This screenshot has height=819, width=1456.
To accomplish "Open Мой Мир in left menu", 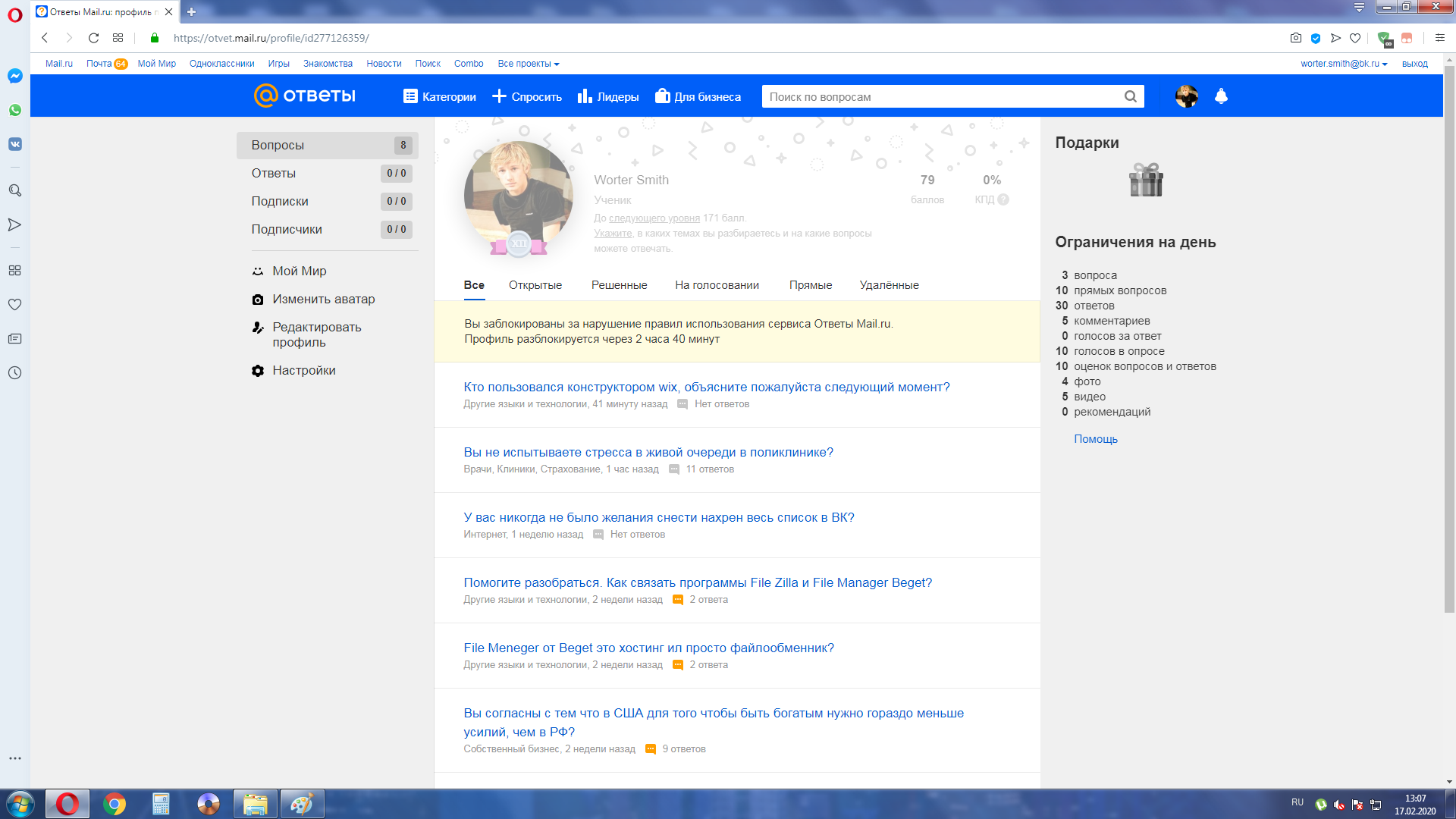I will pos(300,271).
